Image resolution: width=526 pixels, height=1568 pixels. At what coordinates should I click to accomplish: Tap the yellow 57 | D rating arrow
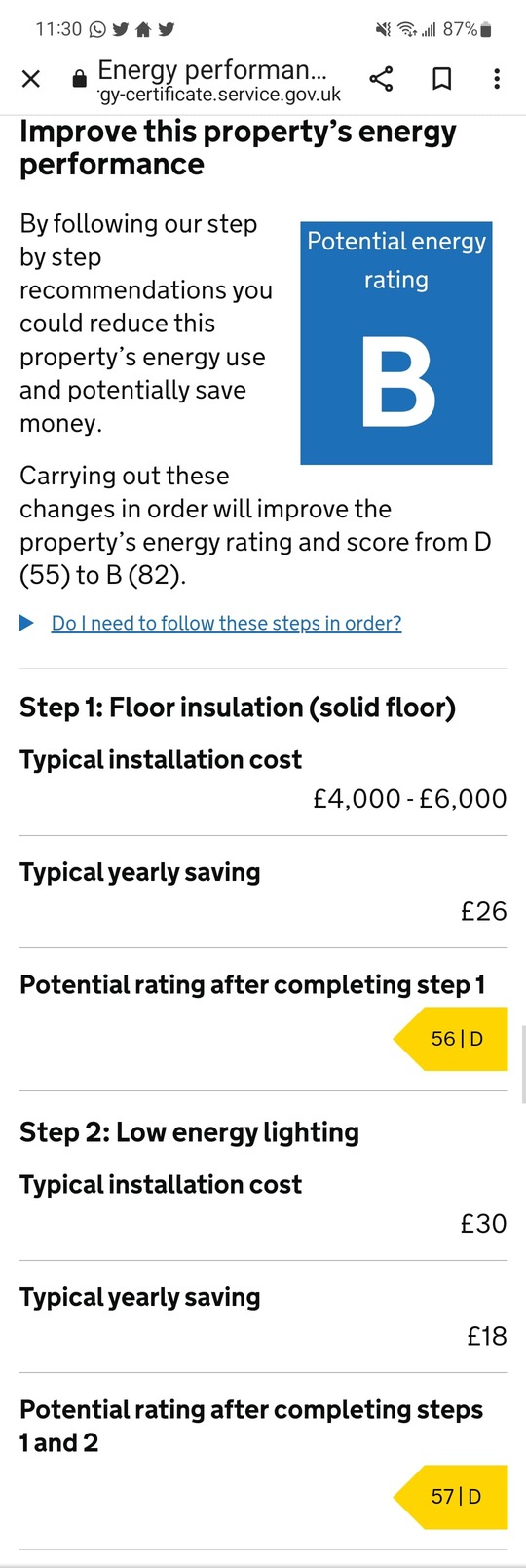[451, 1497]
